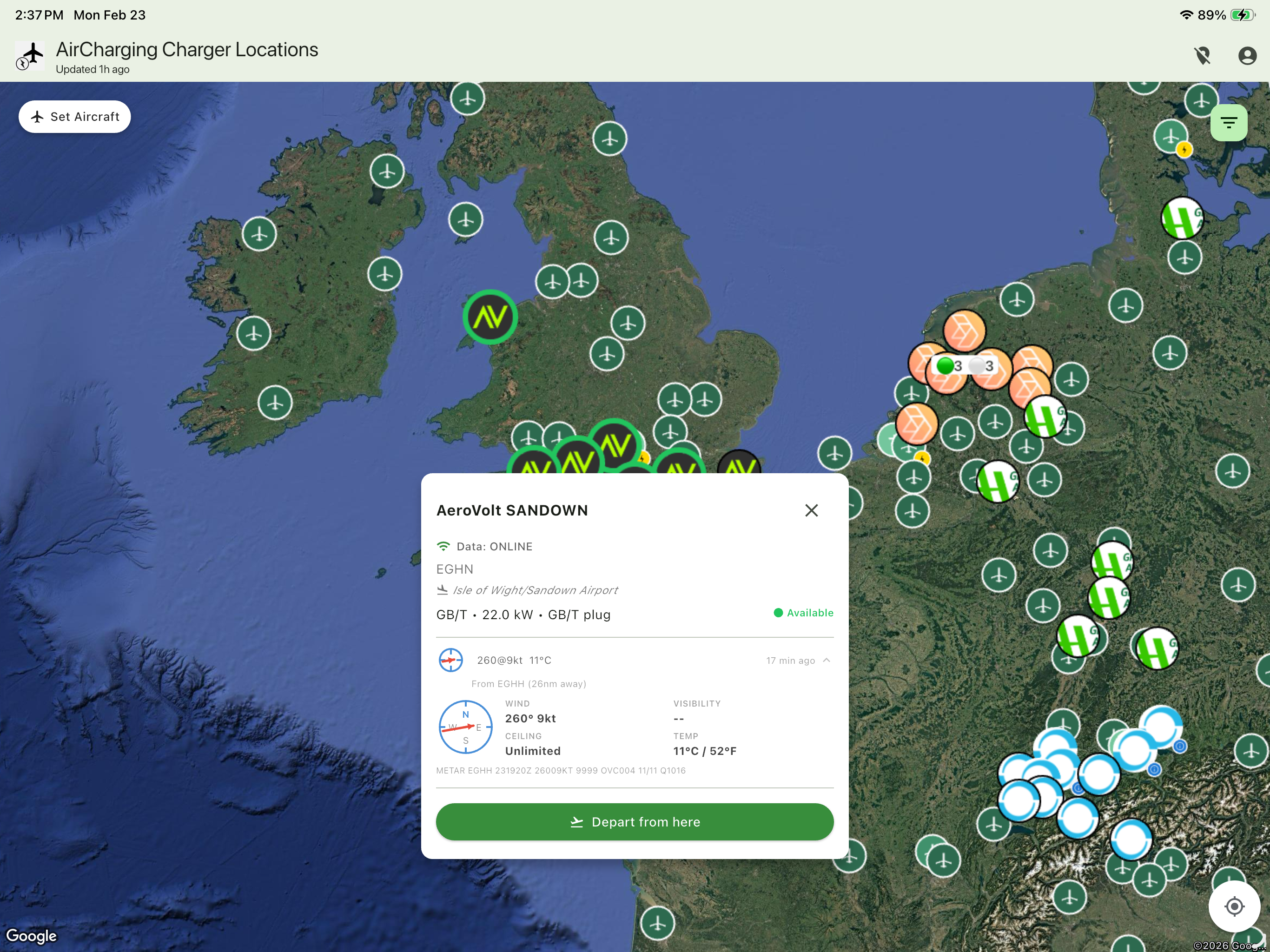Click the green Available status label
The height and width of the screenshot is (952, 1270).
tap(804, 613)
